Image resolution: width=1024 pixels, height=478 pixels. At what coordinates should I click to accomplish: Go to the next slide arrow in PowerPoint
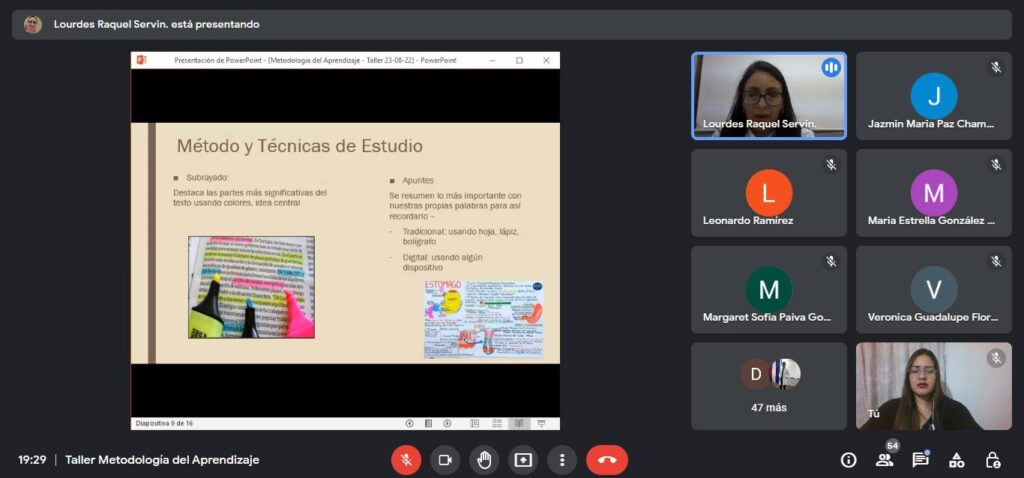(447, 423)
